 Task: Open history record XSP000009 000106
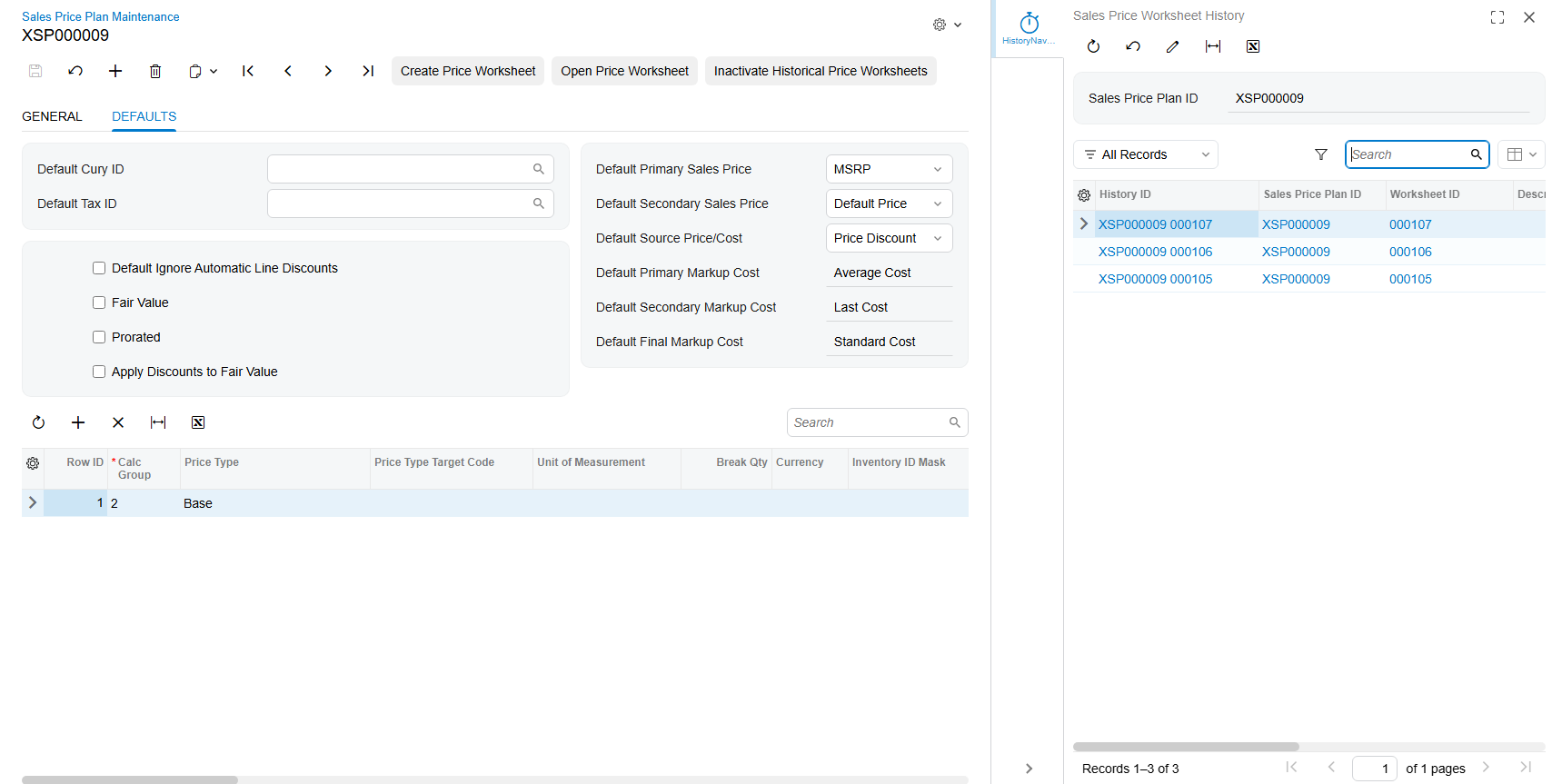1155,252
